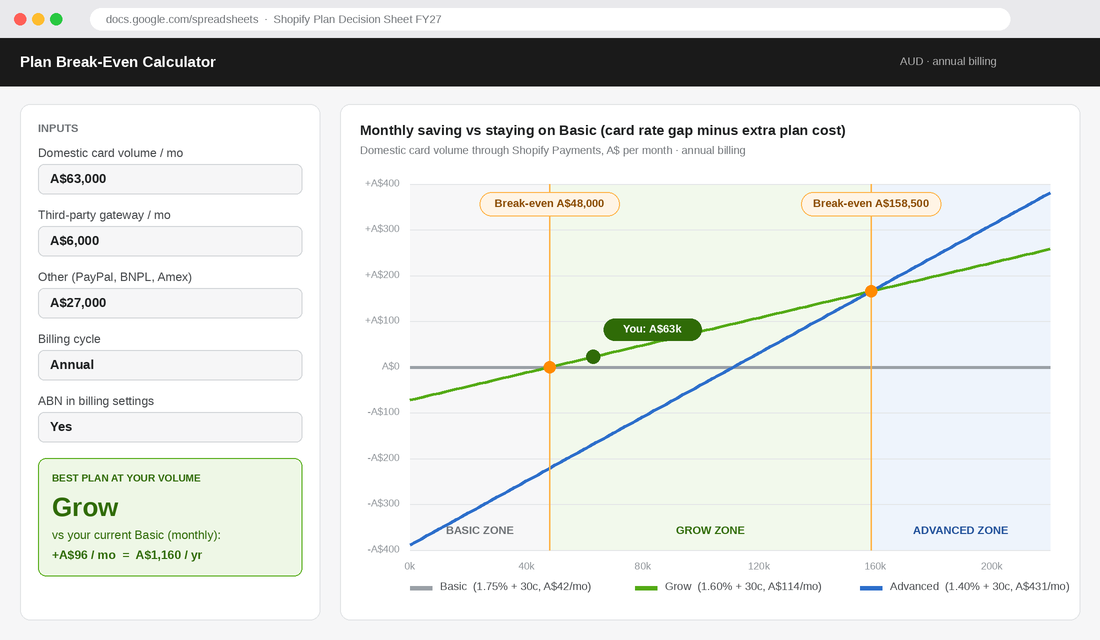Image resolution: width=1100 pixels, height=640 pixels.
Task: Click the AUD · annual billing header text
Action: pyautogui.click(x=948, y=62)
